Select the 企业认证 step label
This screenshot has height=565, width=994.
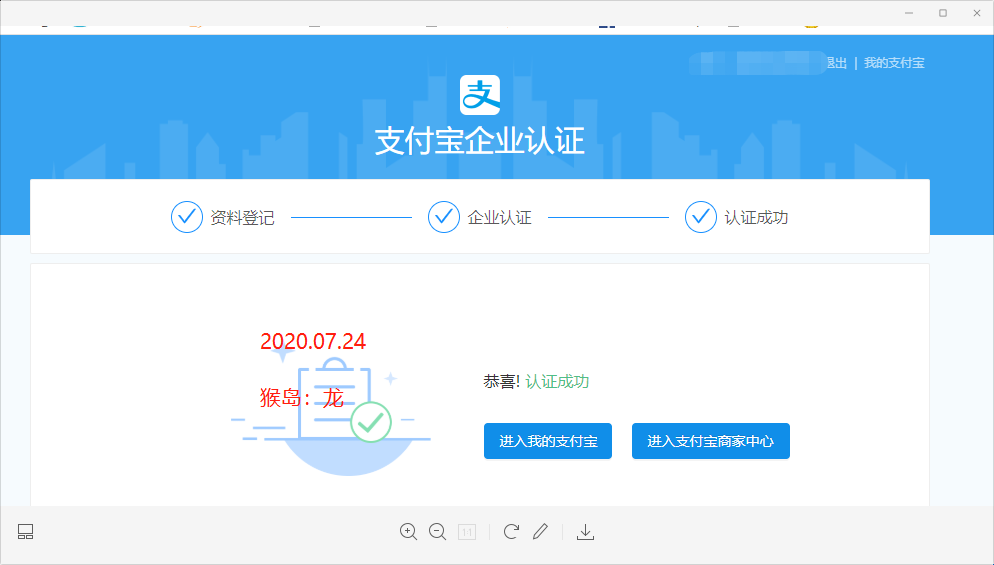click(500, 218)
